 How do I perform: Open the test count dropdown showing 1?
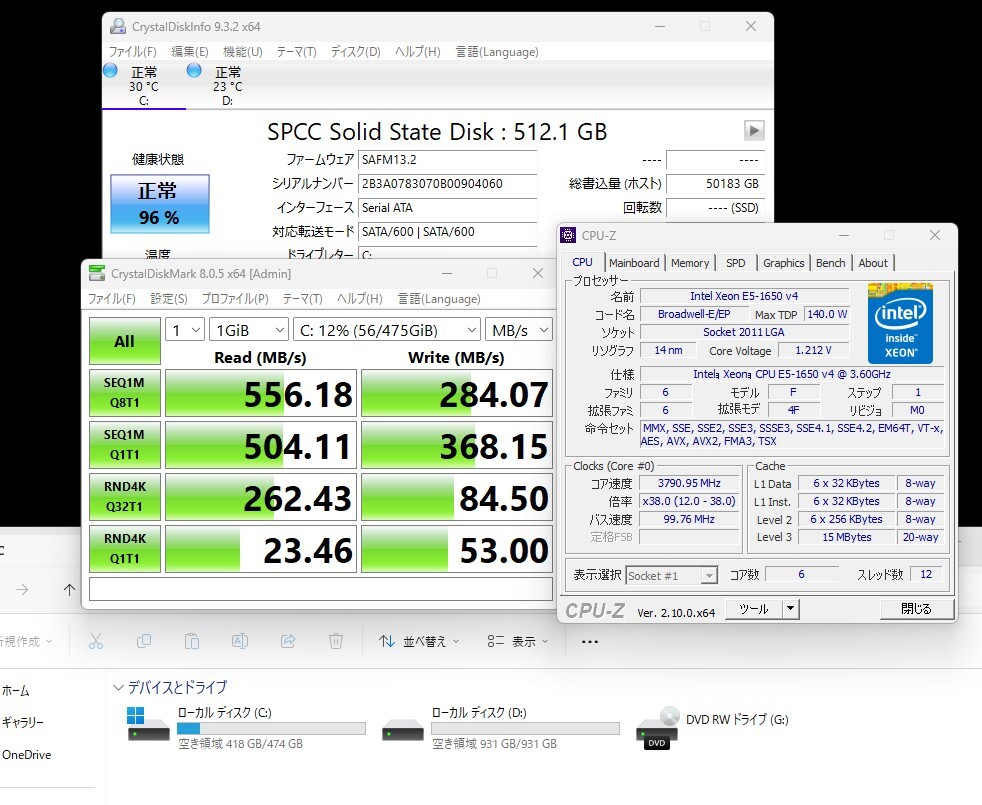click(x=185, y=330)
